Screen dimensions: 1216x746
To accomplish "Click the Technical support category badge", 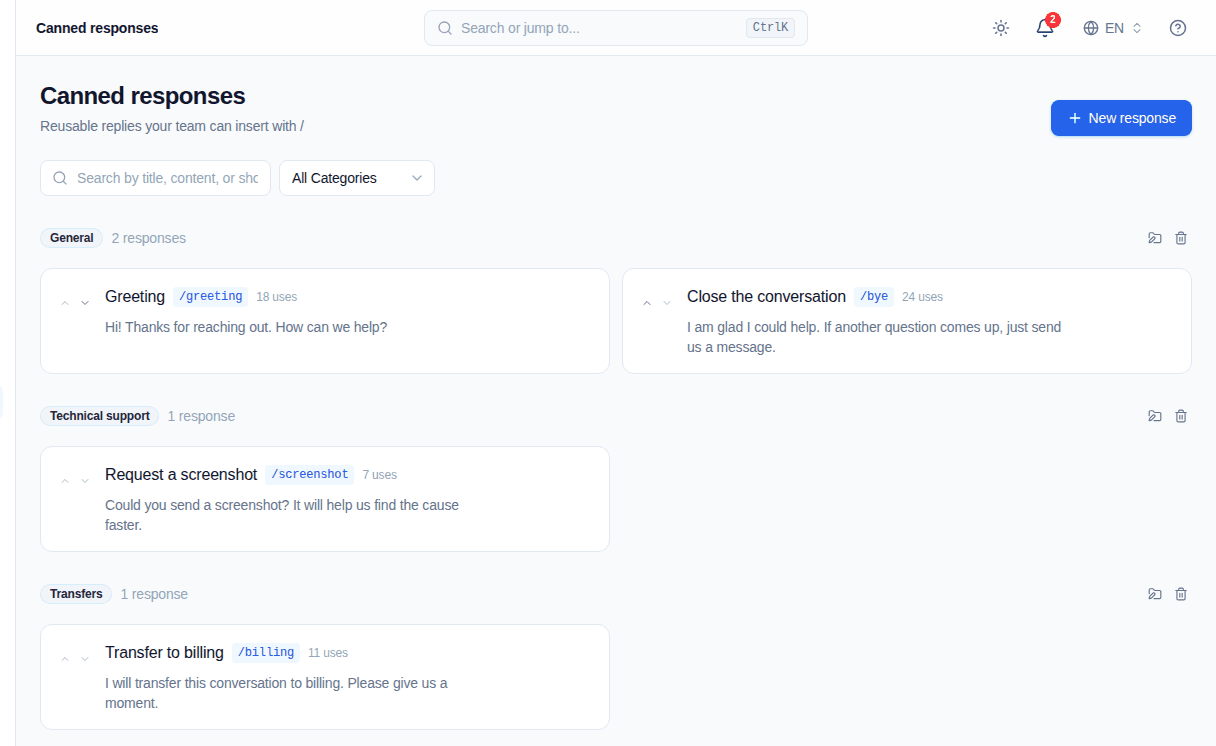I will (x=100, y=416).
